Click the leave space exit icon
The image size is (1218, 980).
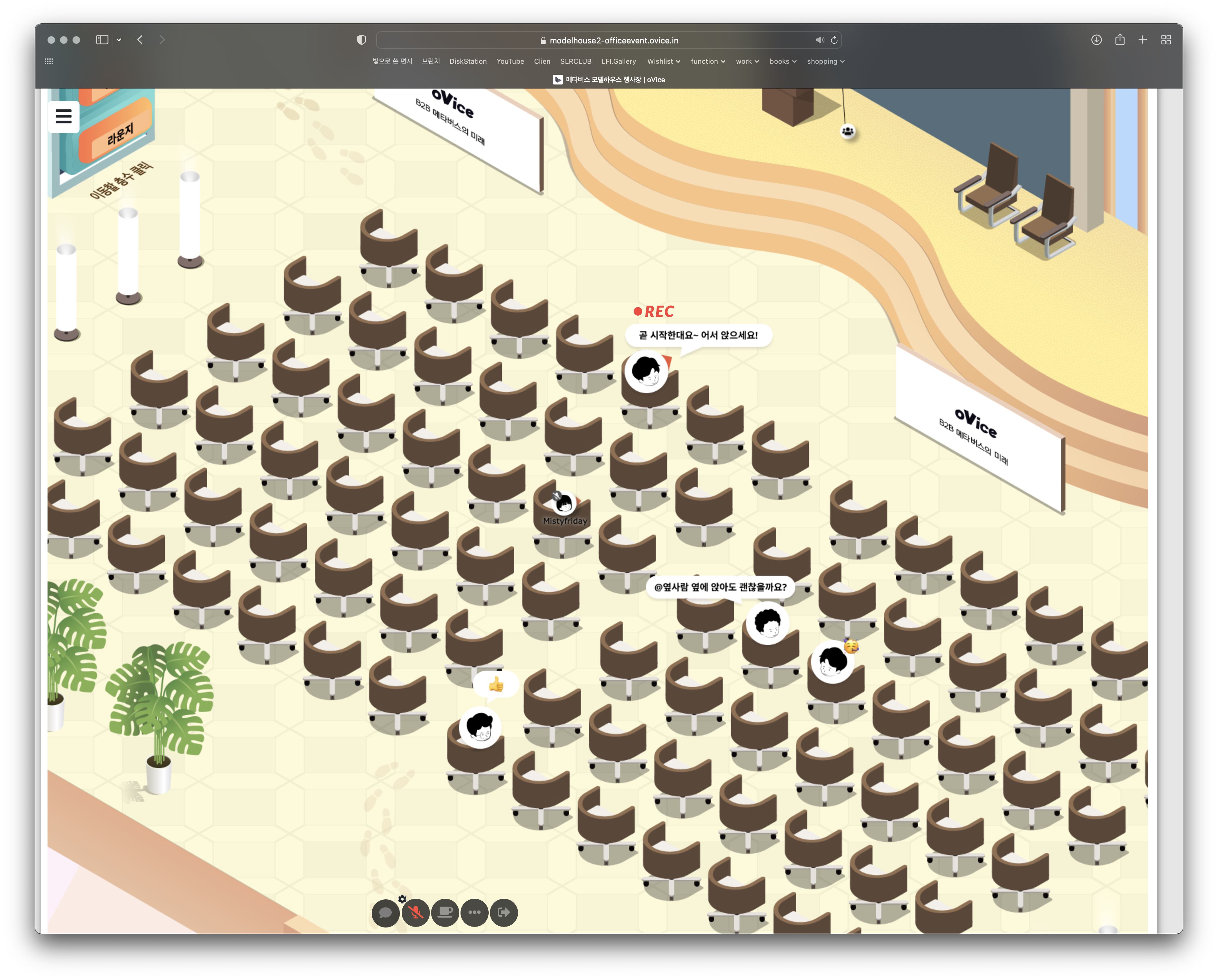pyautogui.click(x=504, y=913)
